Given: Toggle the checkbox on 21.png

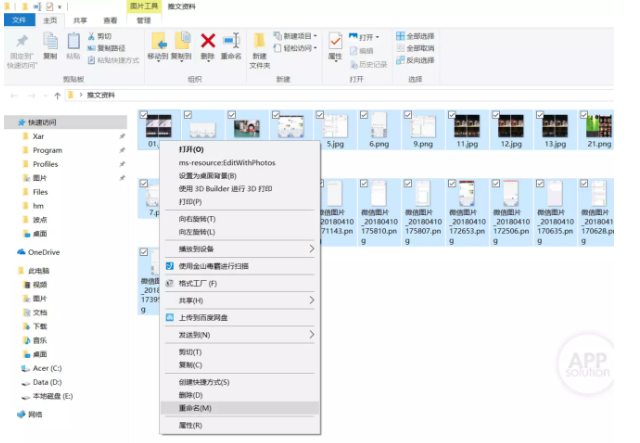Looking at the screenshot, I should [585, 115].
